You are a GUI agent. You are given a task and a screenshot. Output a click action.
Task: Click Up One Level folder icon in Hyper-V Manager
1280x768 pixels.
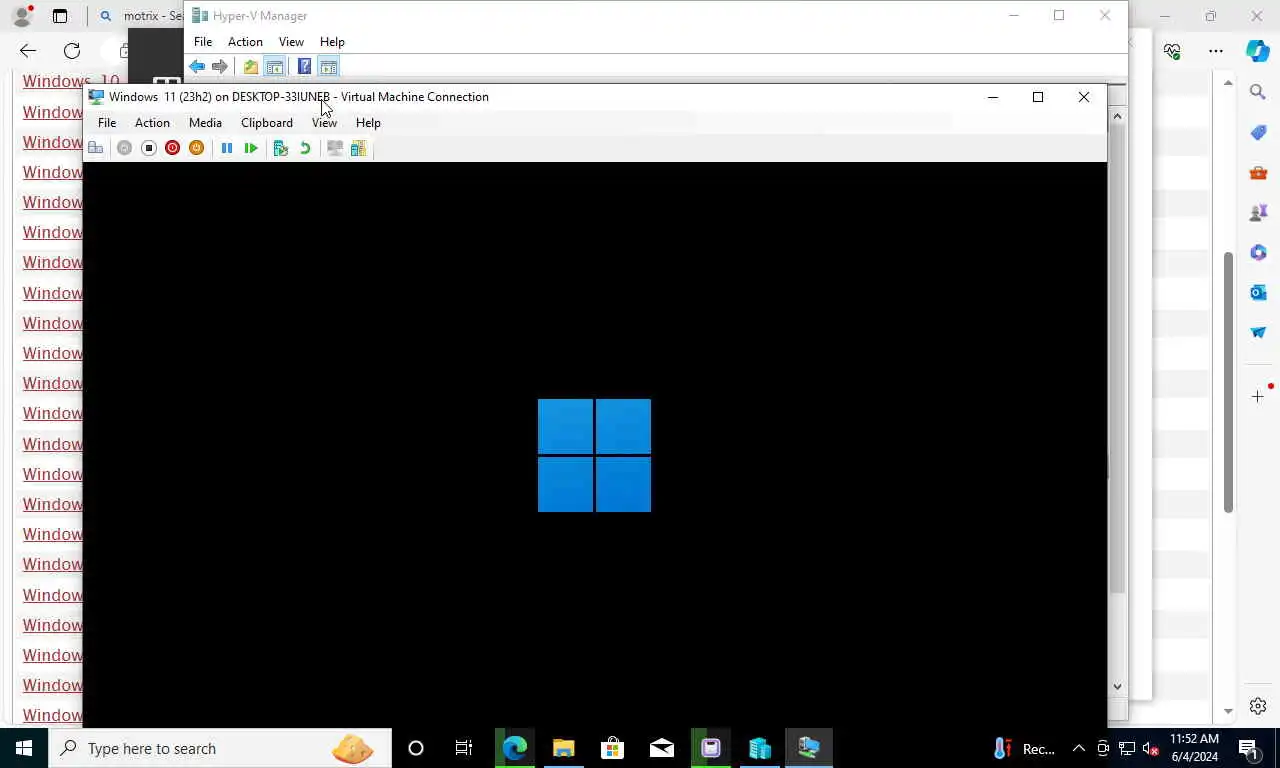(251, 67)
